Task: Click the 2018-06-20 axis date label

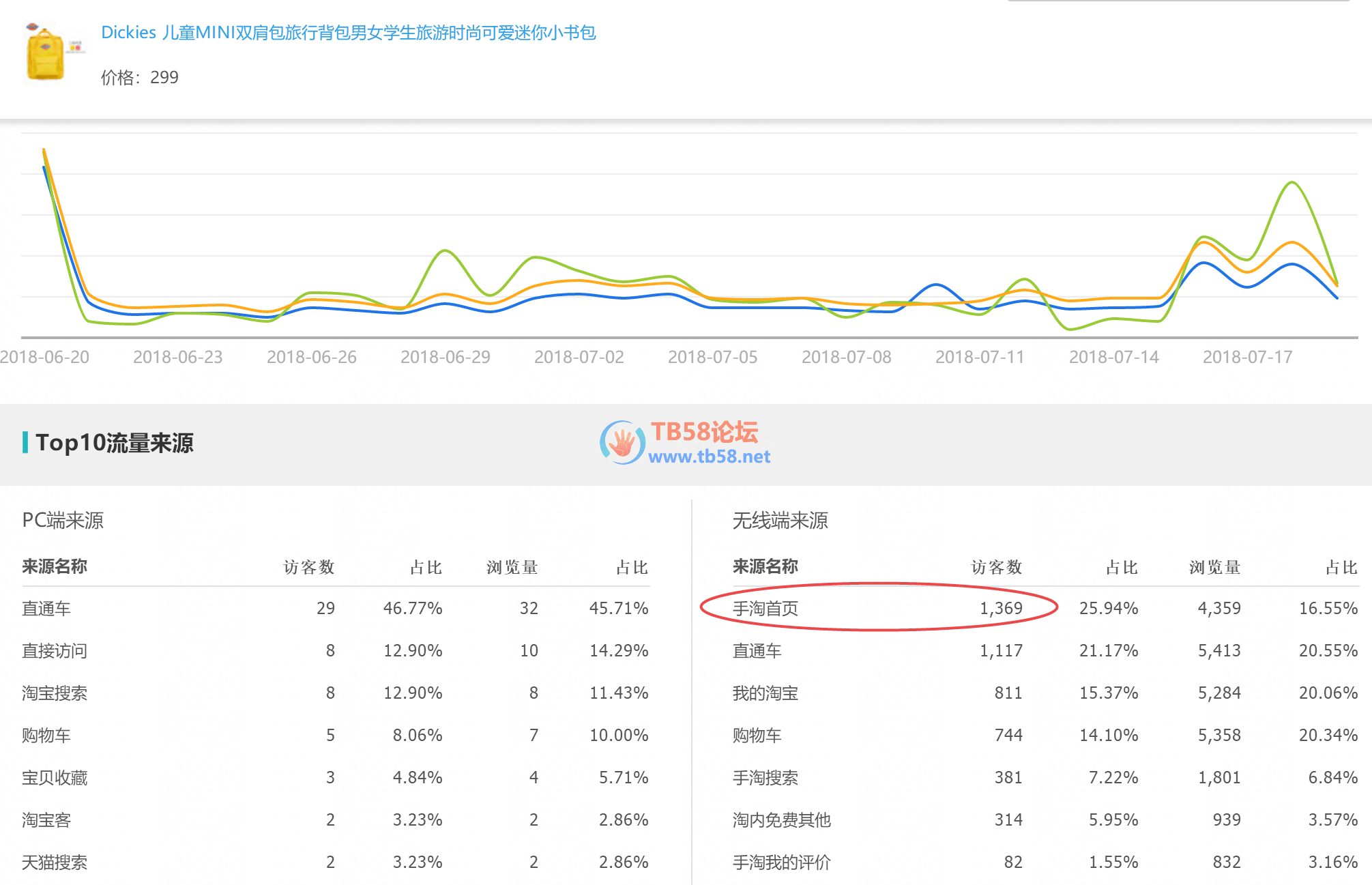Action: [x=44, y=357]
